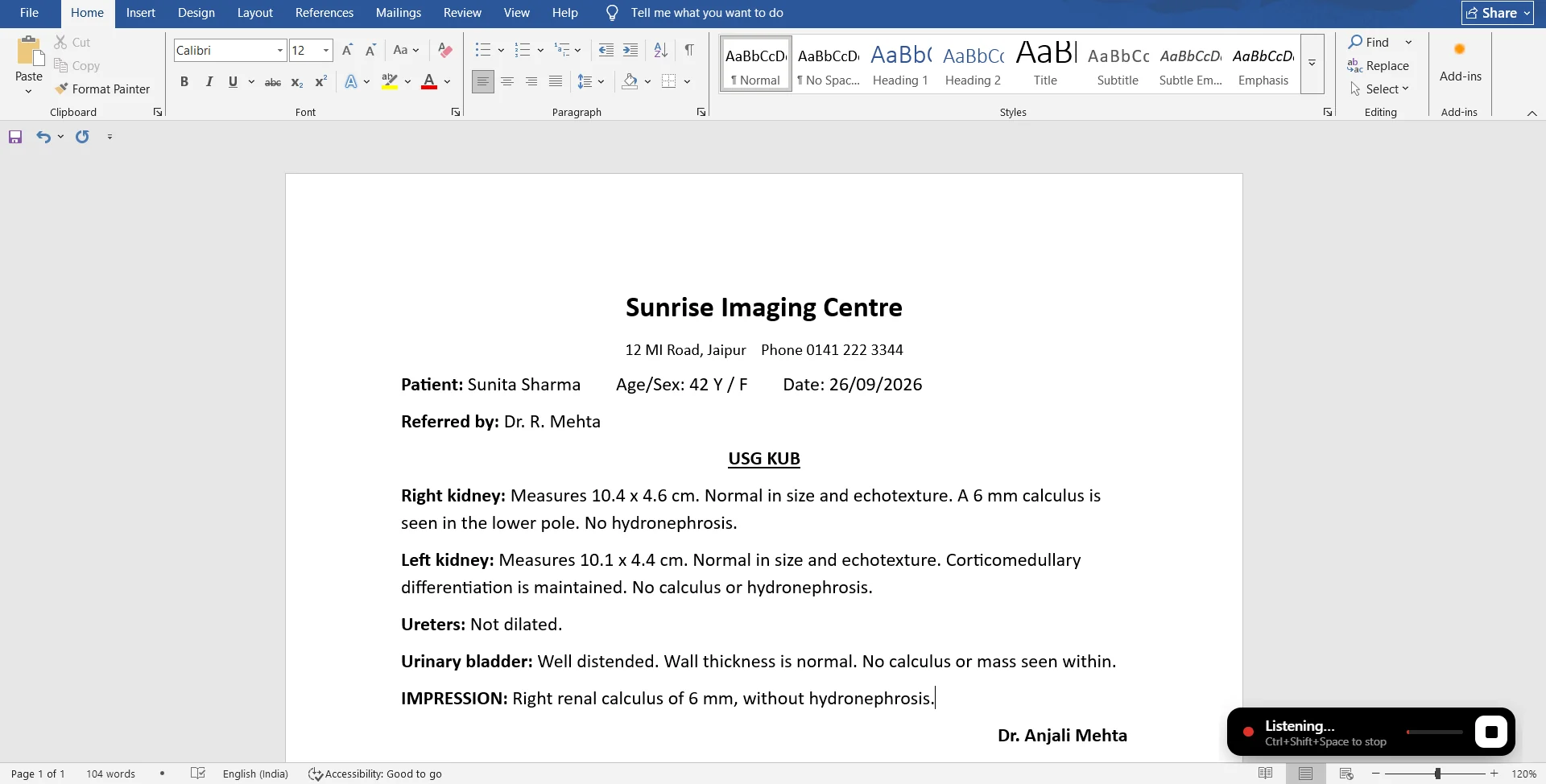The width and height of the screenshot is (1546, 784).
Task: Toggle Subscript formatting
Action: [296, 81]
